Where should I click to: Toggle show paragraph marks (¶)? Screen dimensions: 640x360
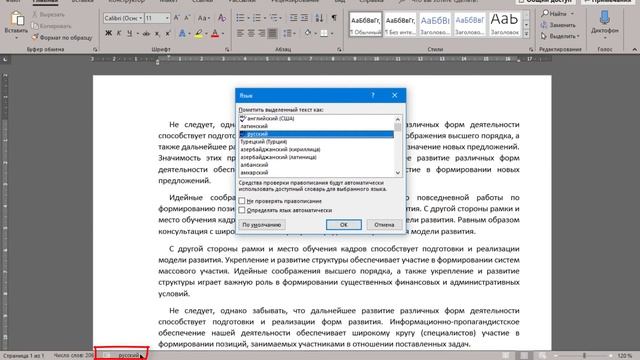(334, 18)
